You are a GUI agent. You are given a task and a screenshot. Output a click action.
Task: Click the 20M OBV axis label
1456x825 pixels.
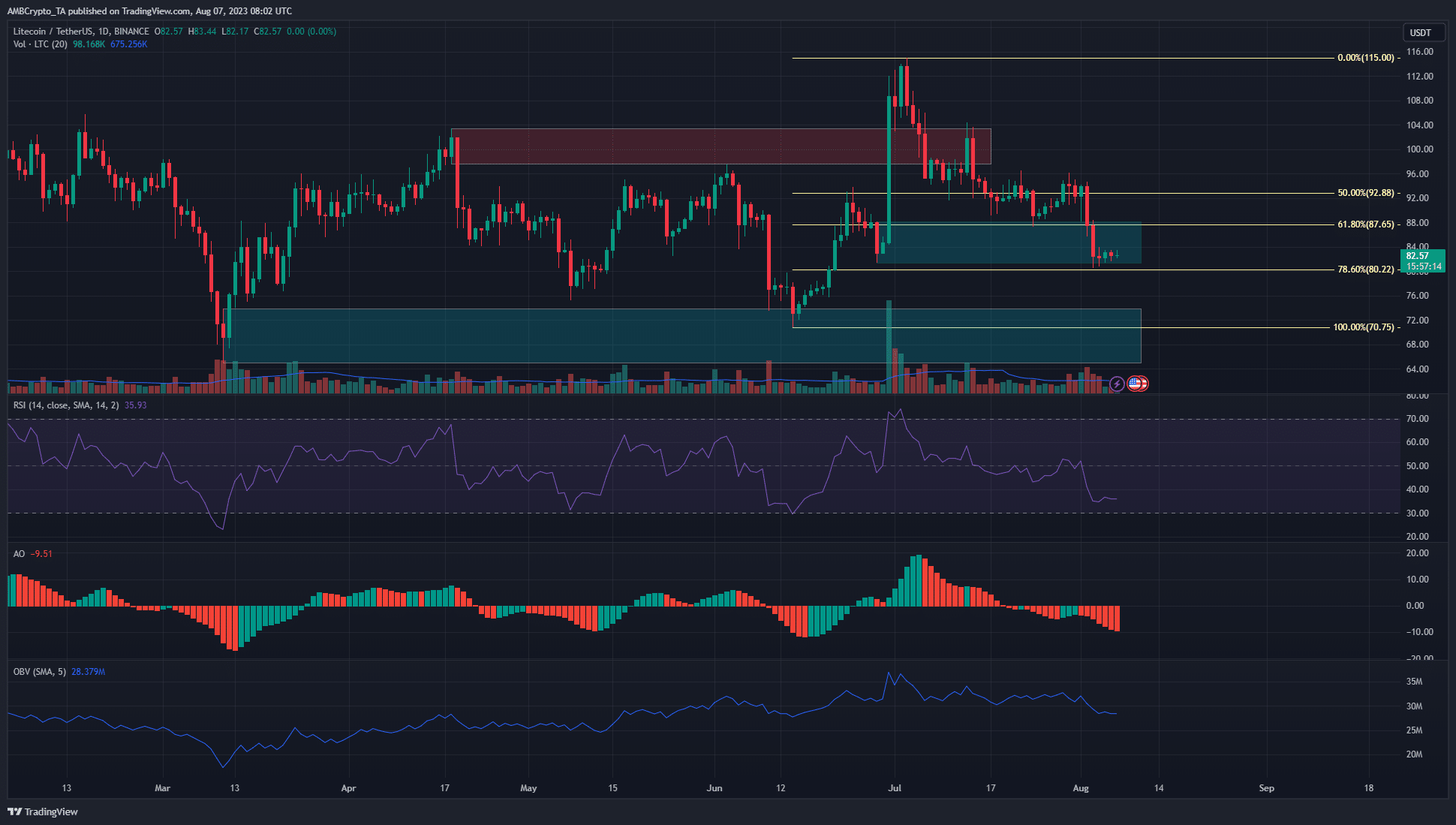(x=1414, y=754)
